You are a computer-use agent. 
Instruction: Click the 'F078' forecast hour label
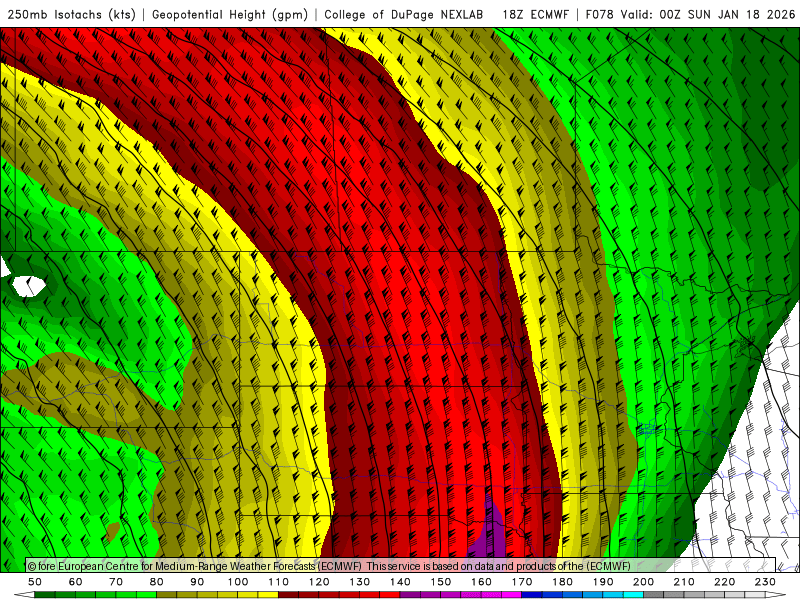click(x=599, y=15)
